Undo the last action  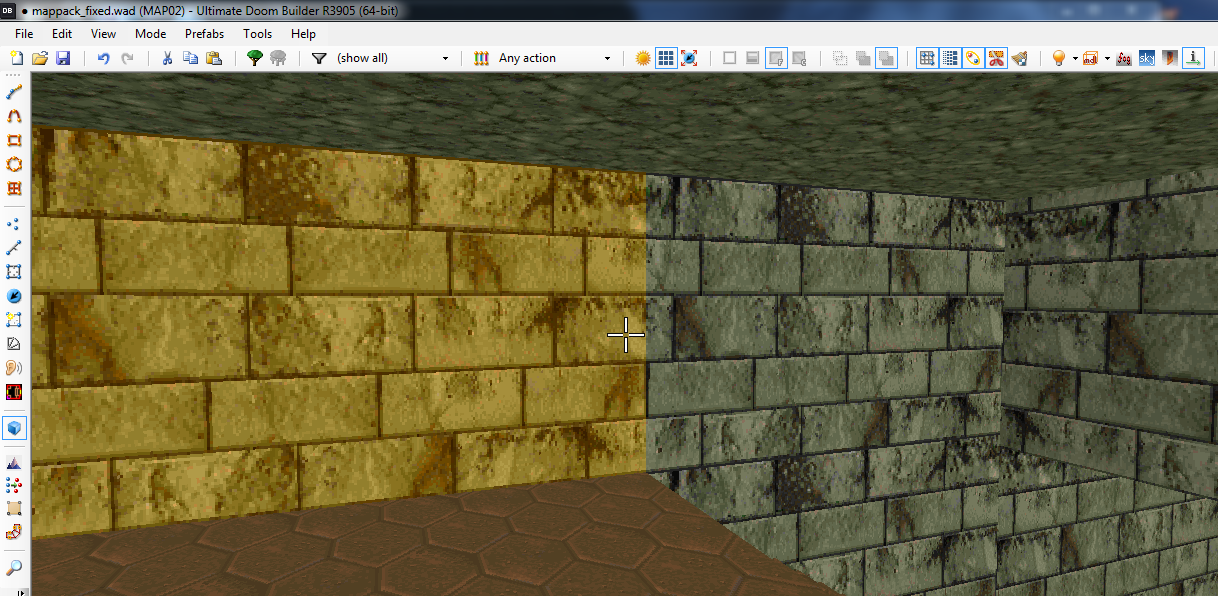[103, 58]
